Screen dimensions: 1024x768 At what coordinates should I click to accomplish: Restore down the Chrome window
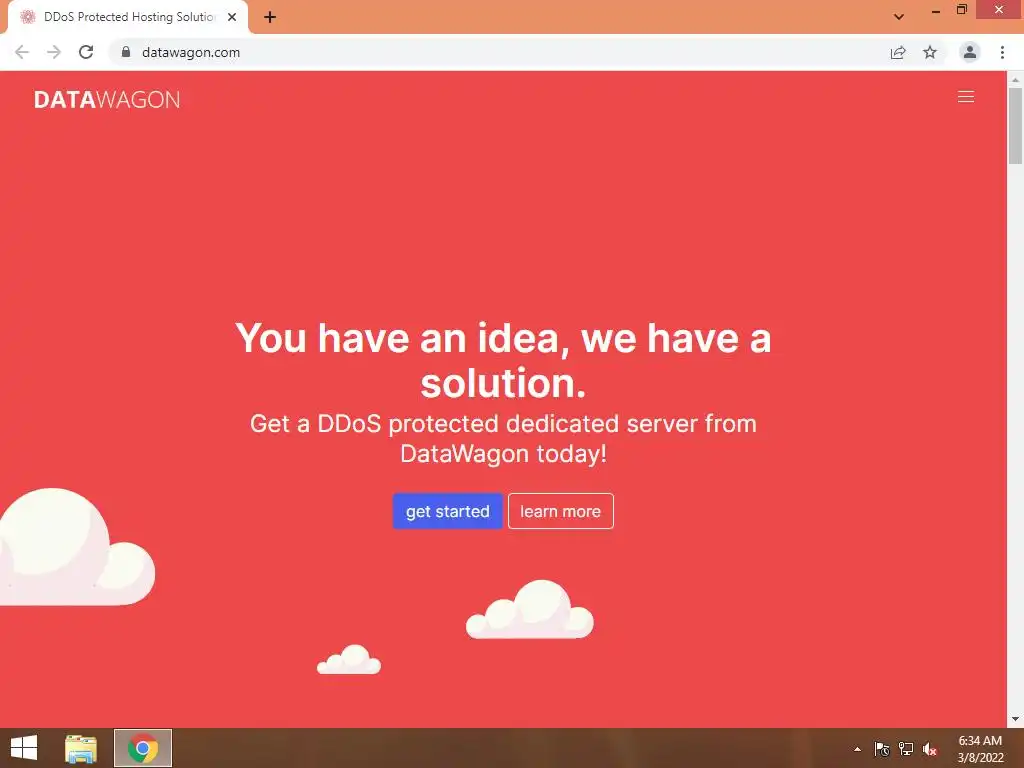pyautogui.click(x=961, y=10)
